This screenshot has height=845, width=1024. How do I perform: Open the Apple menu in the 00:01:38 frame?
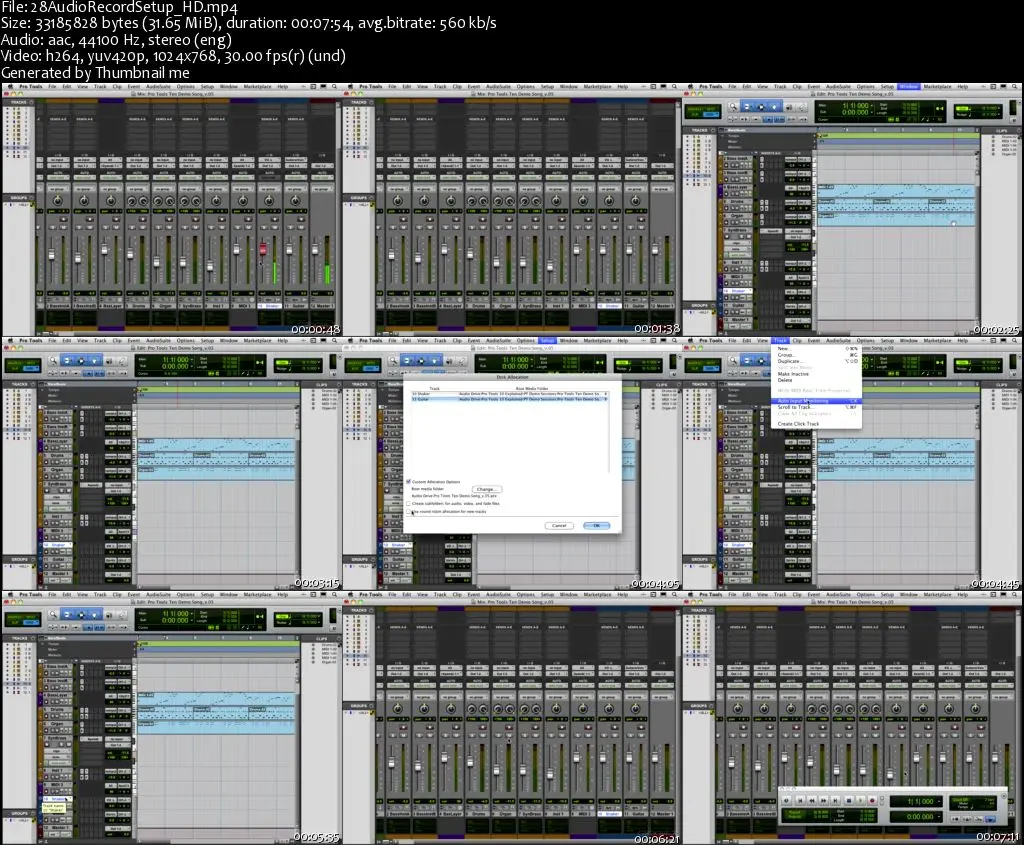coord(350,86)
